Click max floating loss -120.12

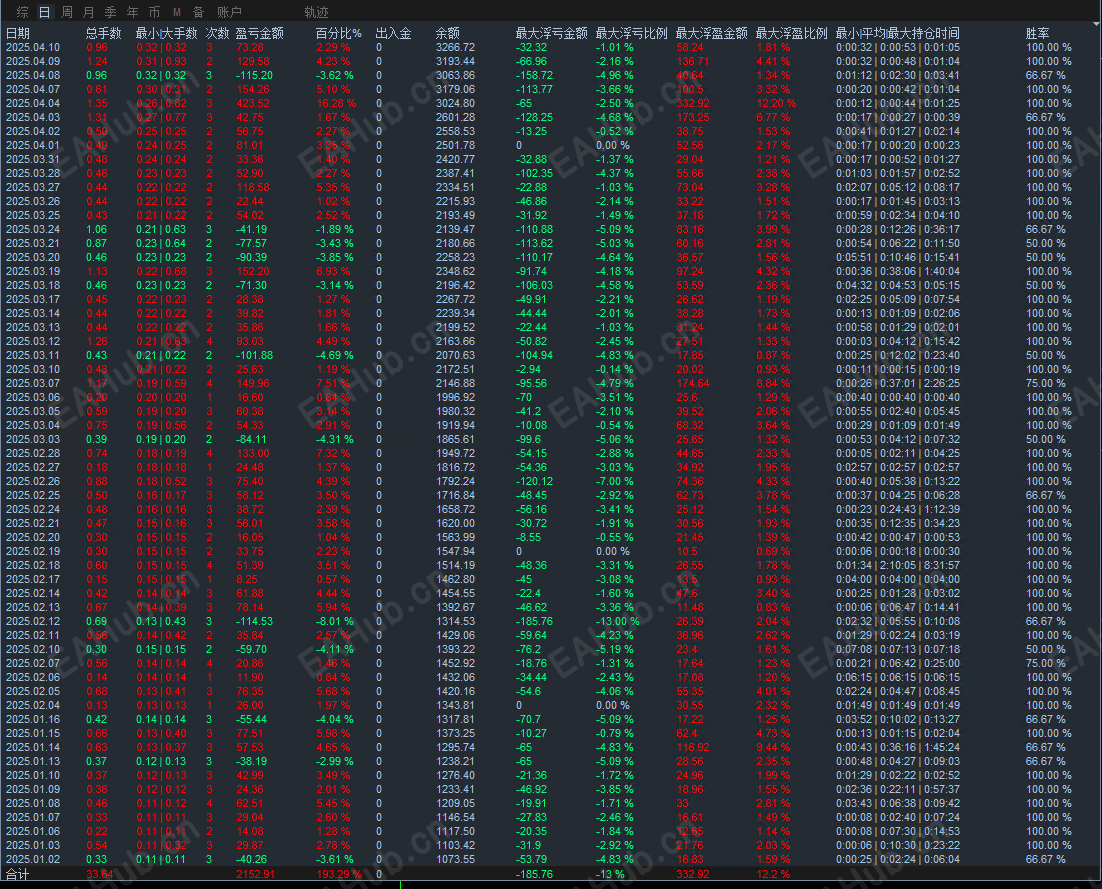pyautogui.click(x=534, y=481)
